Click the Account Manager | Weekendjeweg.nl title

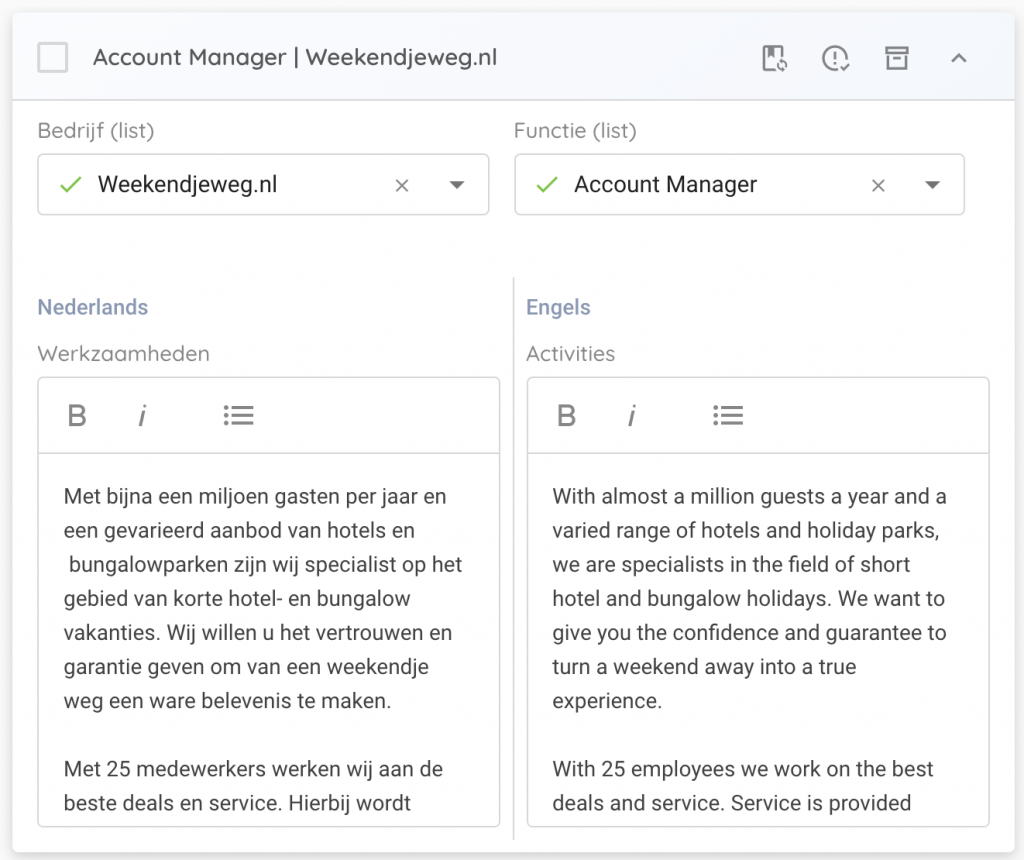295,58
